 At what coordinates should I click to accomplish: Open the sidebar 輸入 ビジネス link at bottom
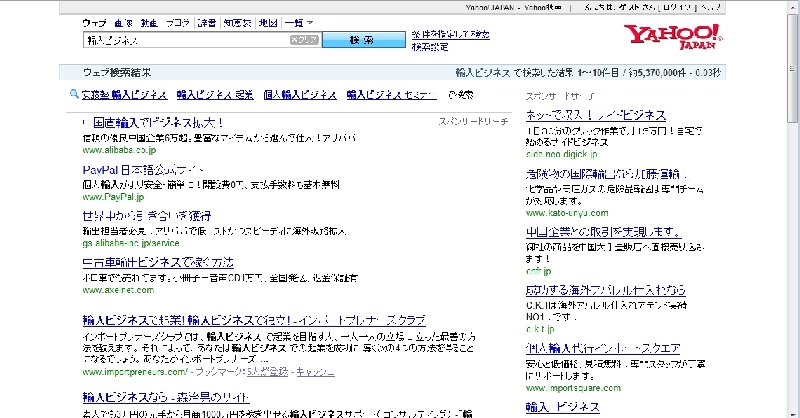point(563,407)
